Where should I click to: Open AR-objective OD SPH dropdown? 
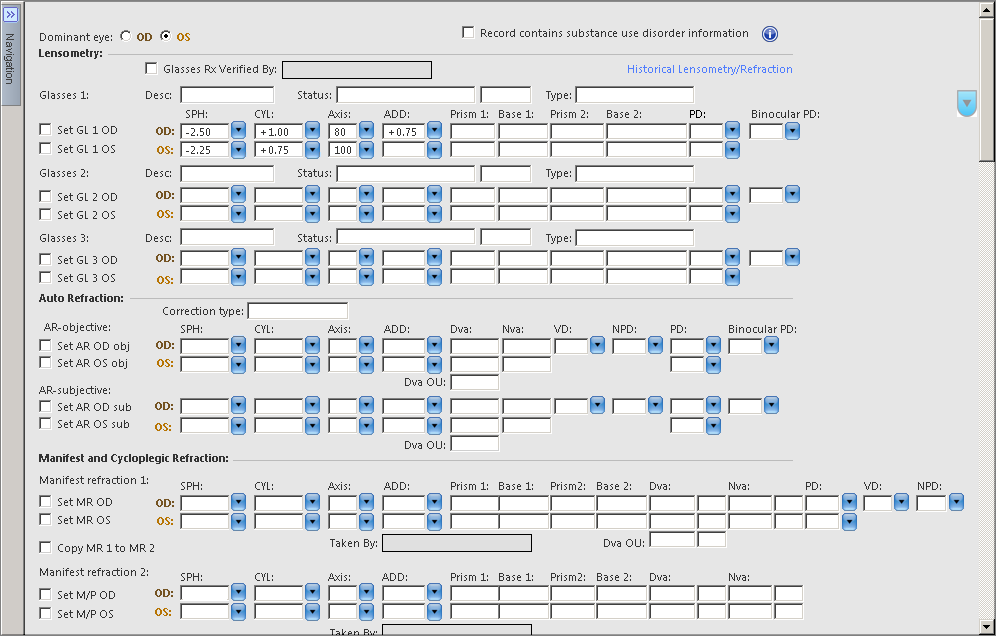point(238,345)
